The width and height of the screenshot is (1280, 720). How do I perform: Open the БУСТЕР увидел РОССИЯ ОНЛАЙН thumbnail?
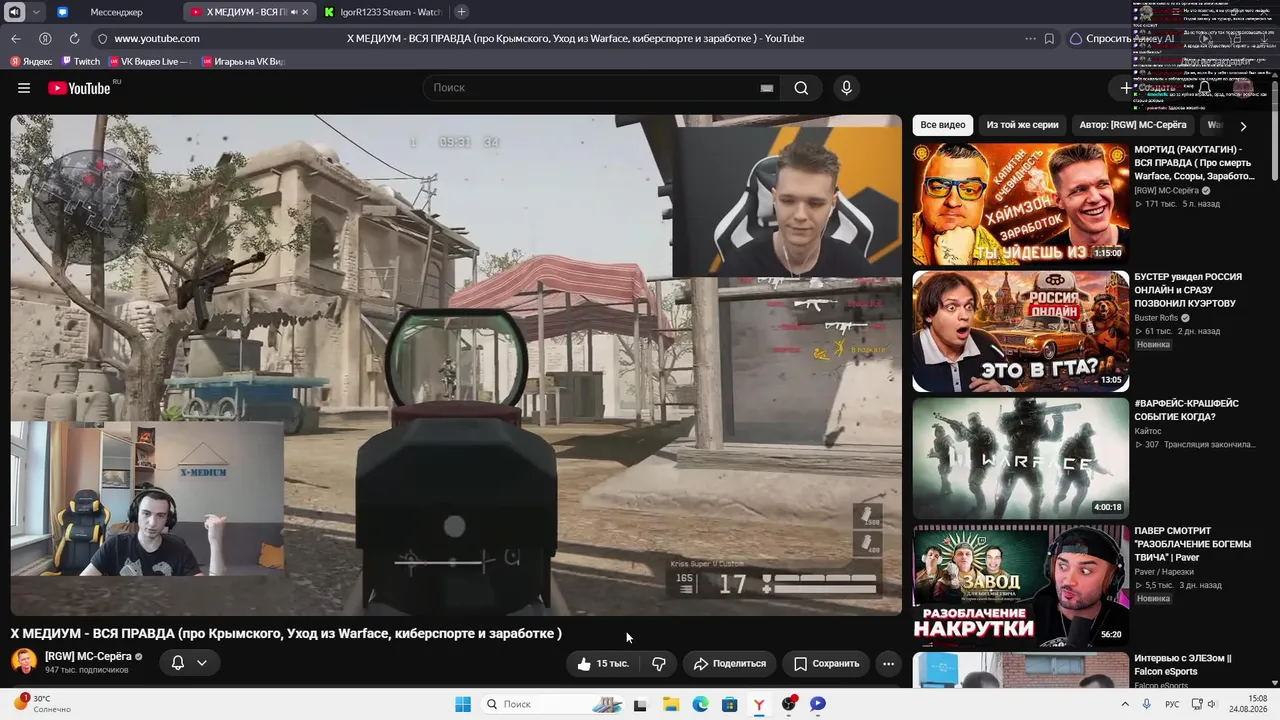(1020, 331)
